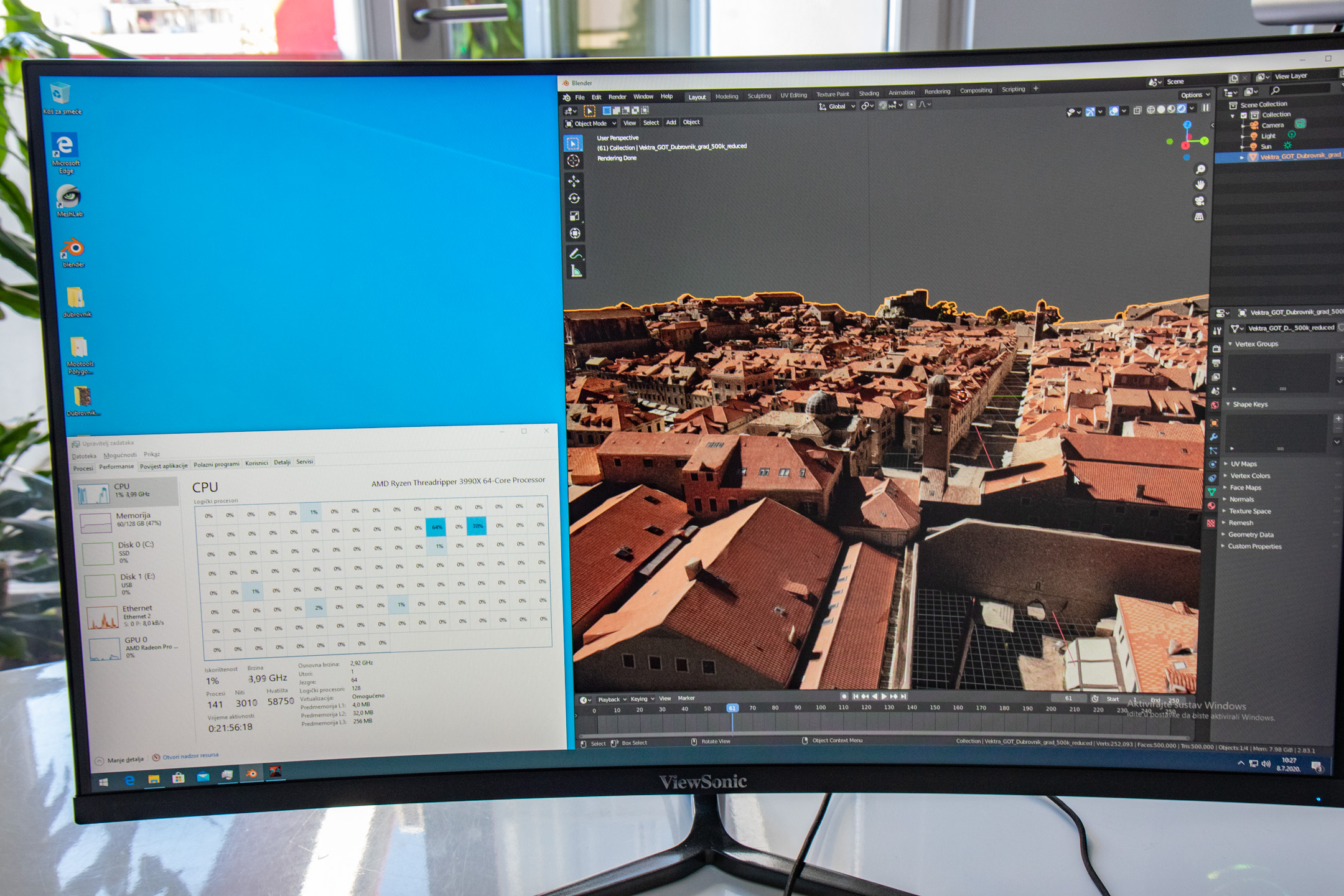Open the Object Mode dropdown
Screen dimensions: 1344x896
click(590, 123)
